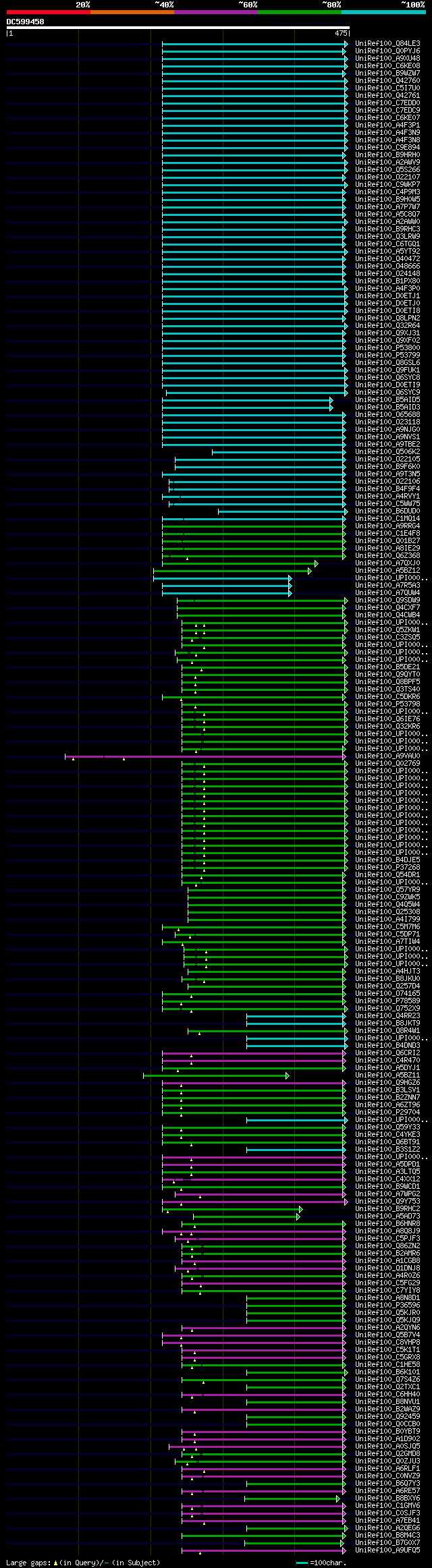
Task: Select the UniRef100_Q506K2 label
Action: pyautogui.click(x=387, y=452)
